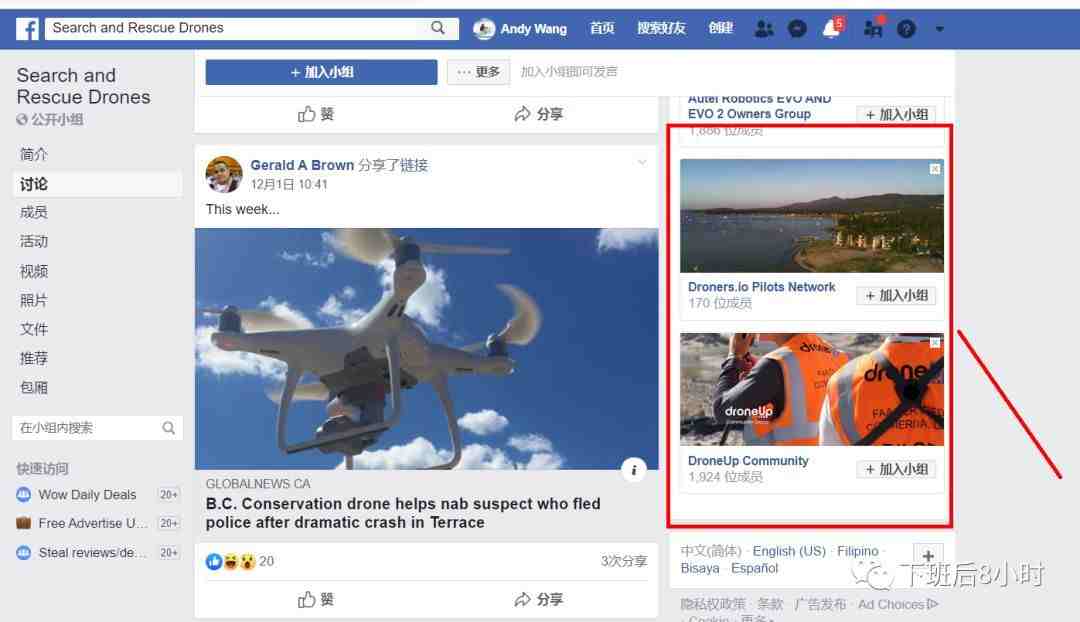Click info icon on drone photo
This screenshot has height=622, width=1080.
click(x=634, y=470)
